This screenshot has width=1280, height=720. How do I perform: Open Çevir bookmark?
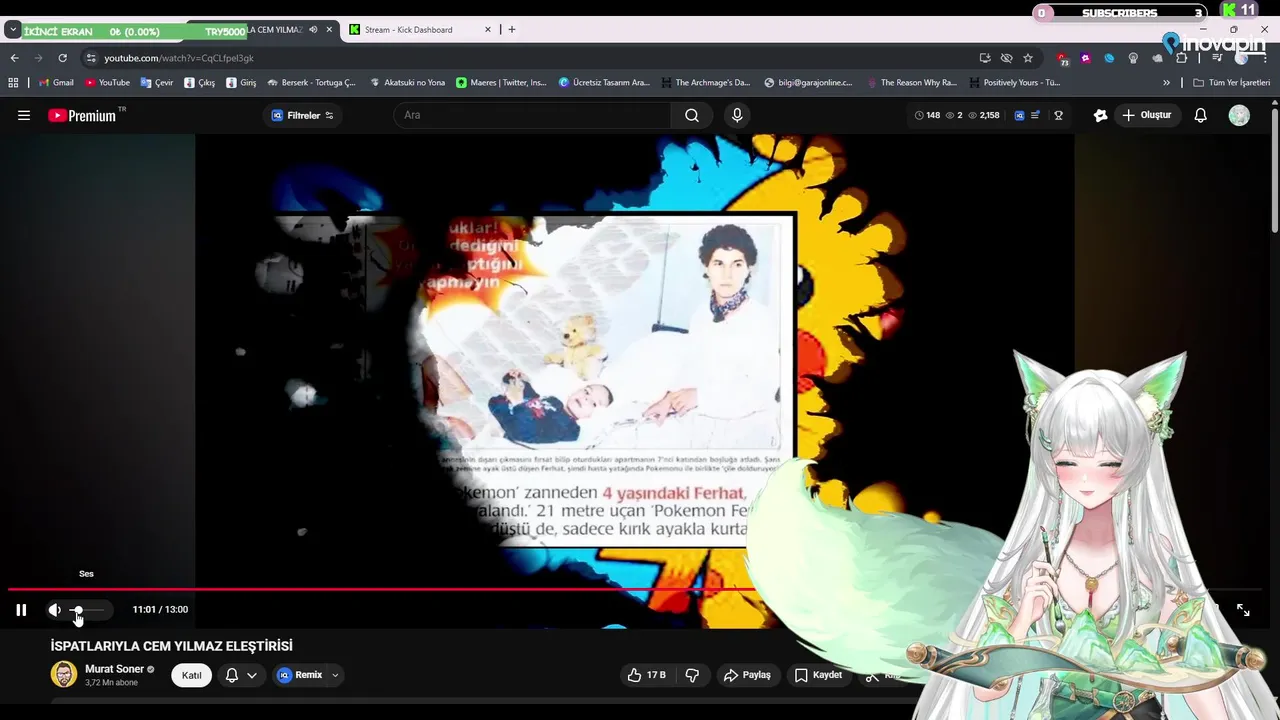point(157,83)
